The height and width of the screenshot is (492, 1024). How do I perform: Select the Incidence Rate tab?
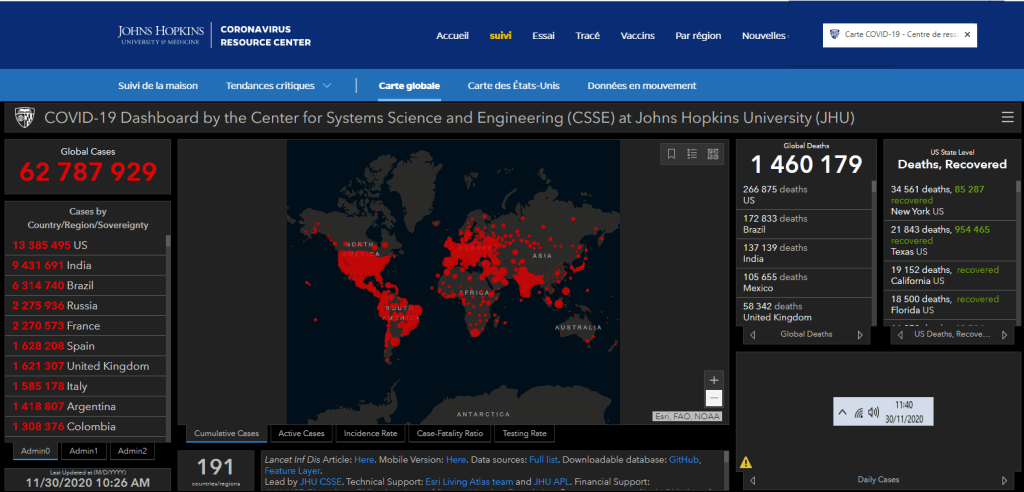click(x=370, y=434)
